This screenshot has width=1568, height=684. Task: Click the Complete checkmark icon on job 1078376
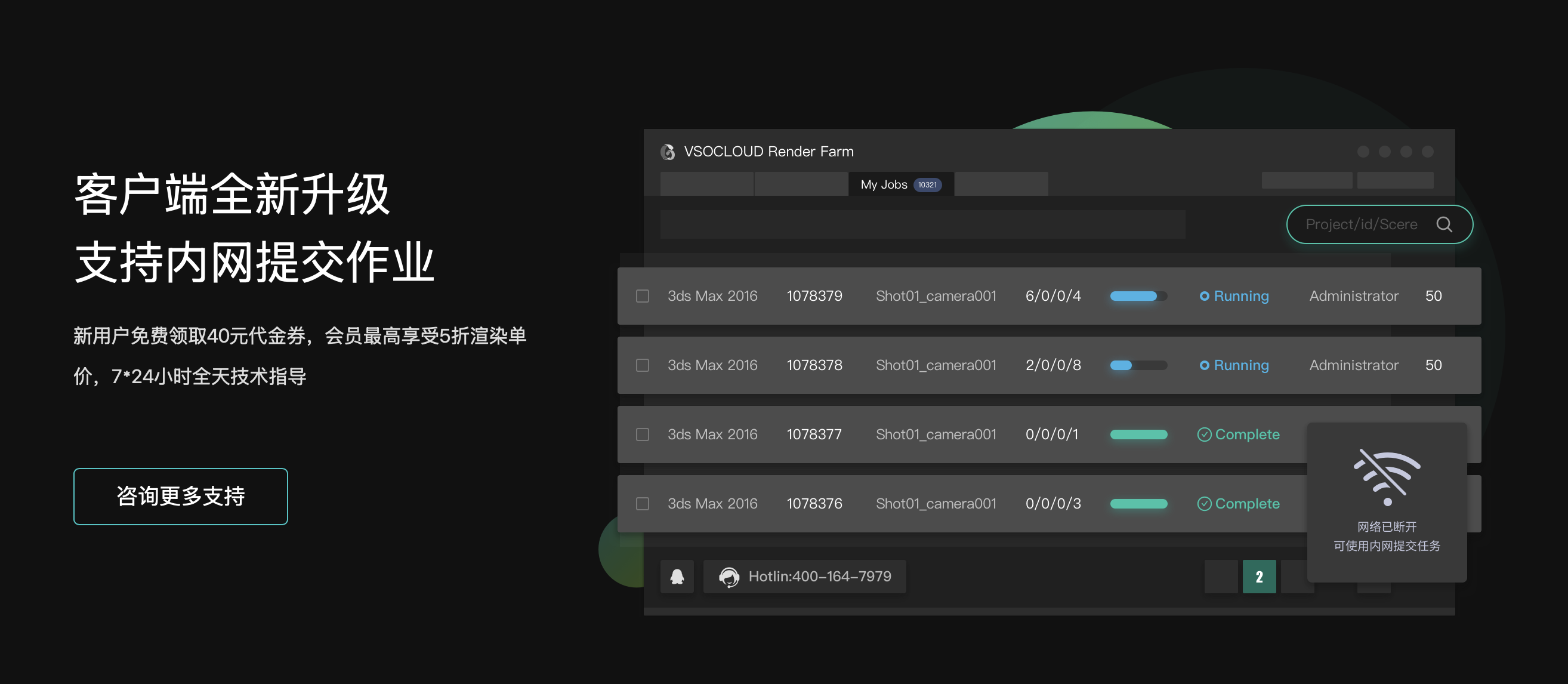pos(1203,504)
